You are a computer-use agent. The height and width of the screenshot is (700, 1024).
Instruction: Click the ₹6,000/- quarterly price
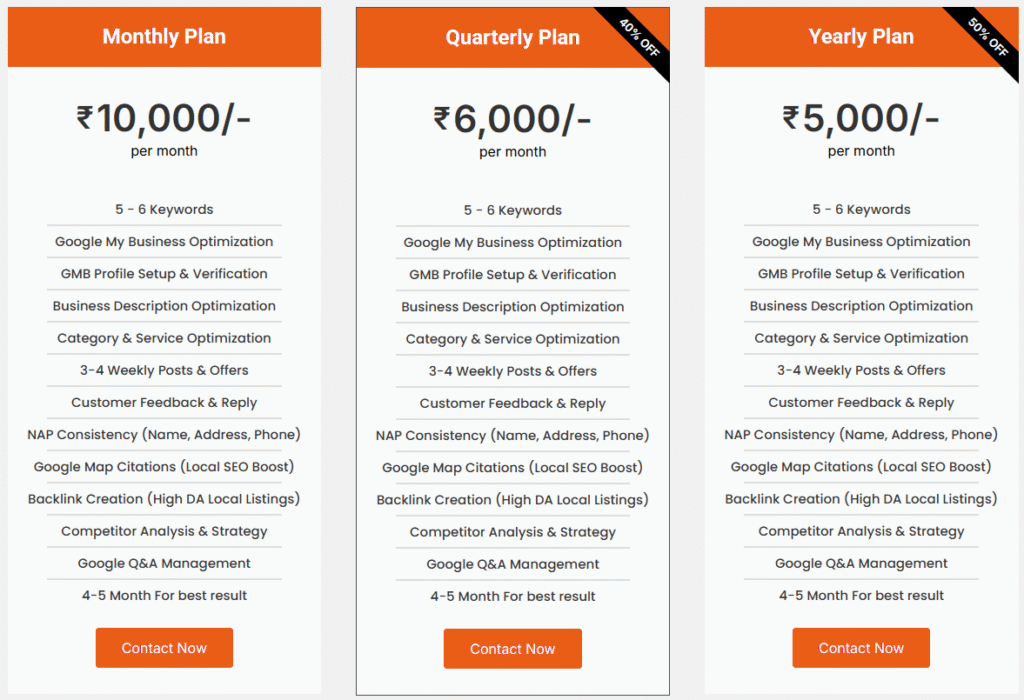pyautogui.click(x=512, y=120)
